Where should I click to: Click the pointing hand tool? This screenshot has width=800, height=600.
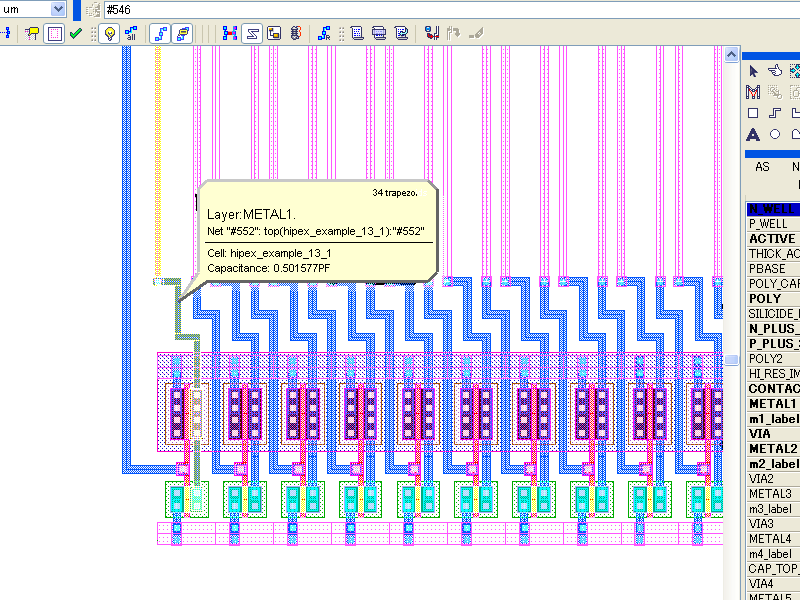(774, 71)
